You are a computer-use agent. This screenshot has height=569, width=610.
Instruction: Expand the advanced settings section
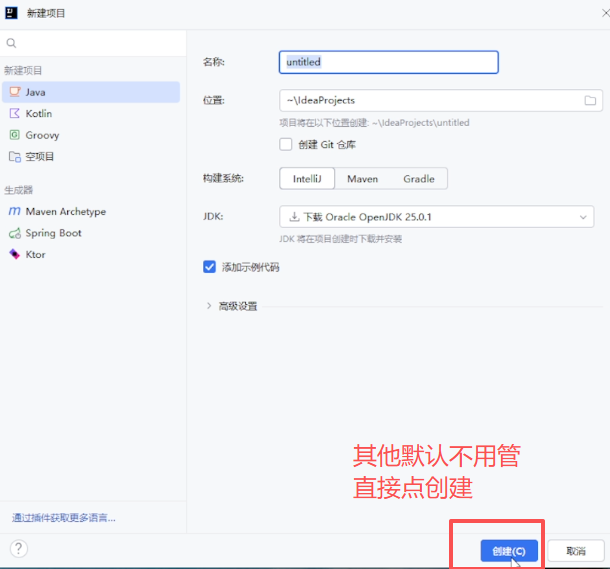(x=209, y=306)
